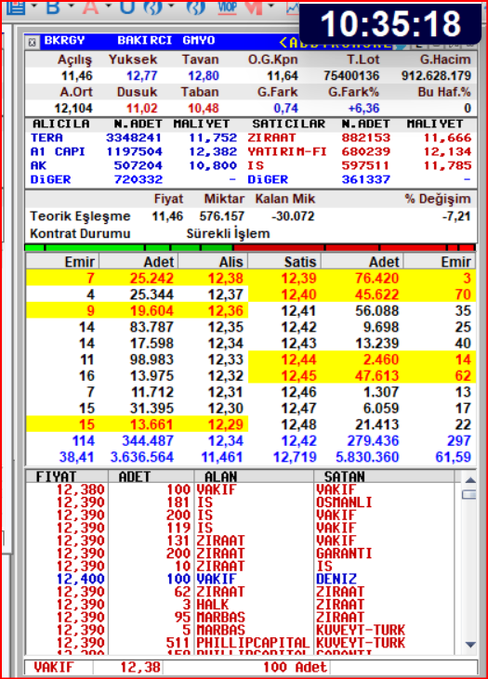Screen dimensions: 488x679
Task: Select bid level 12,37
Action: [x=225, y=295]
